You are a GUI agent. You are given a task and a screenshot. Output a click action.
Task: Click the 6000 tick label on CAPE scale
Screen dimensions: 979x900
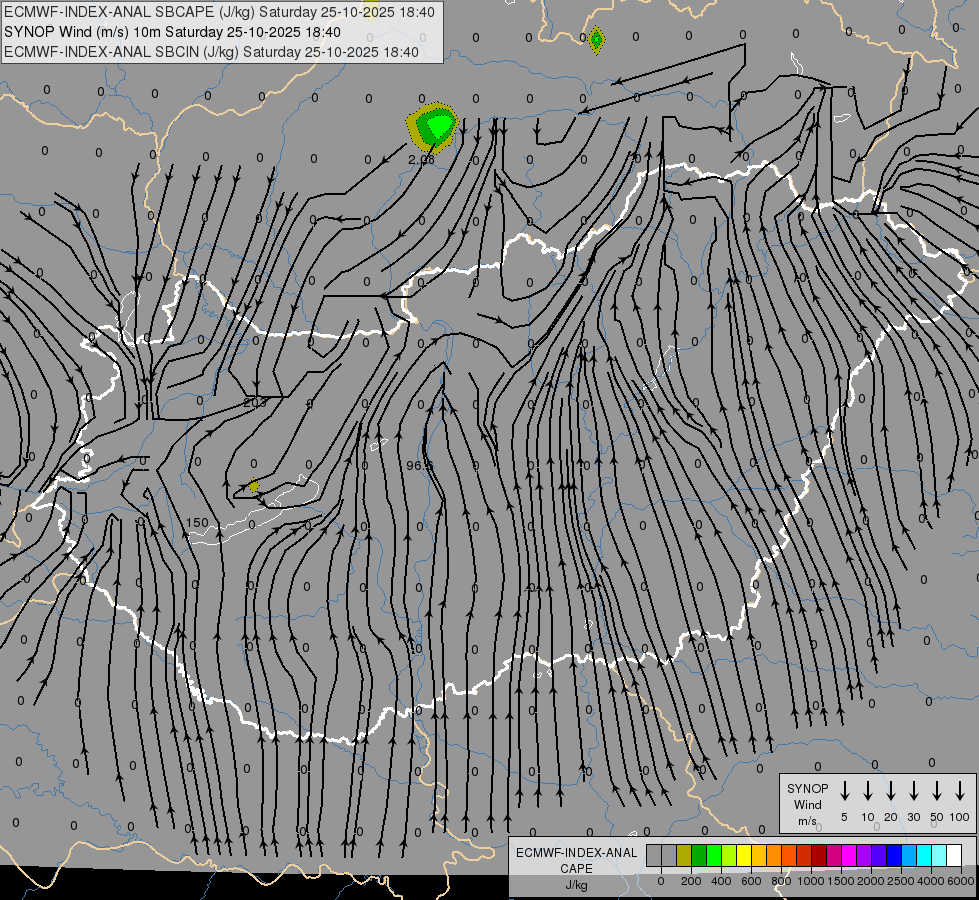point(960,881)
